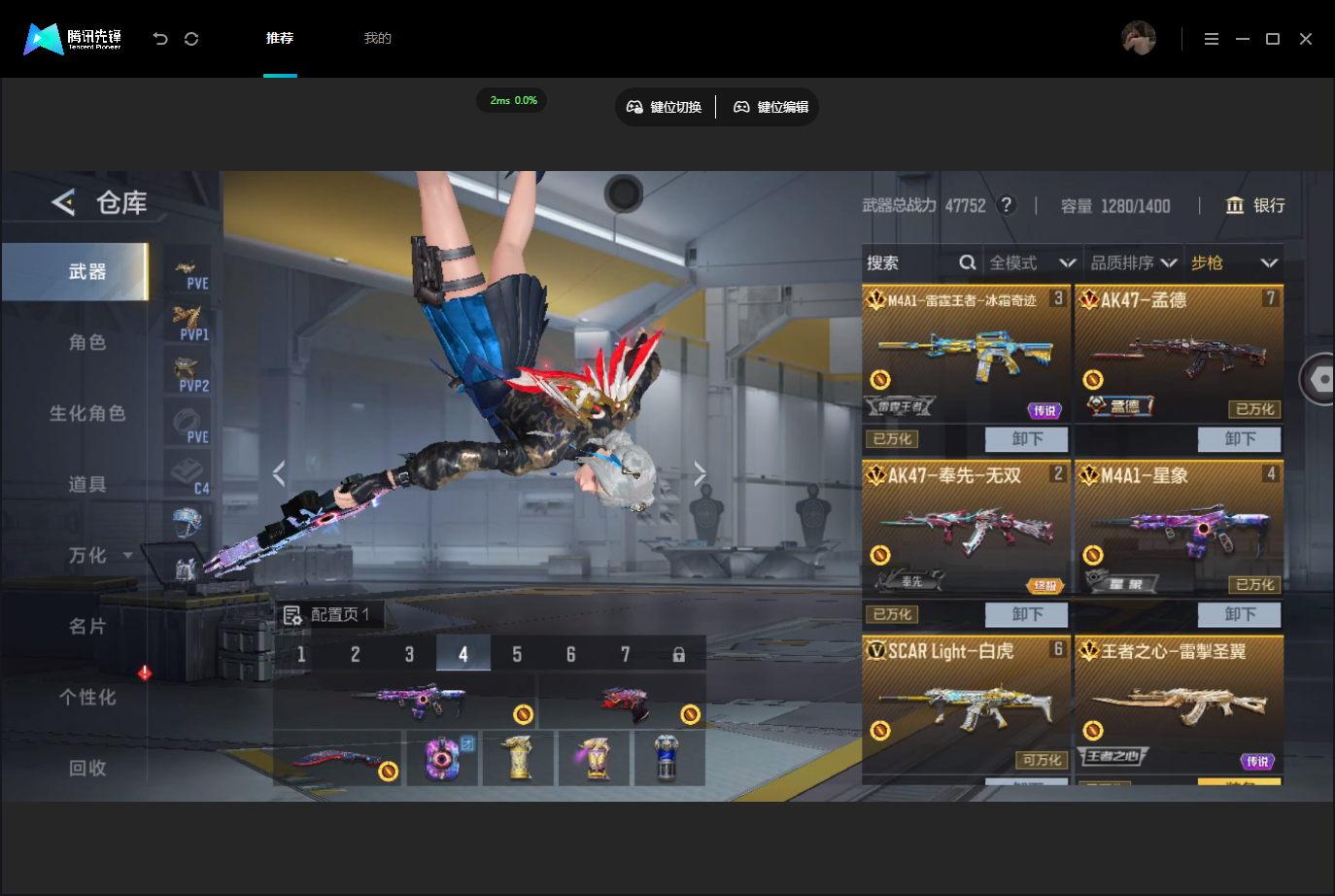
Task: Click the locked loadout slot icon
Action: 679,654
